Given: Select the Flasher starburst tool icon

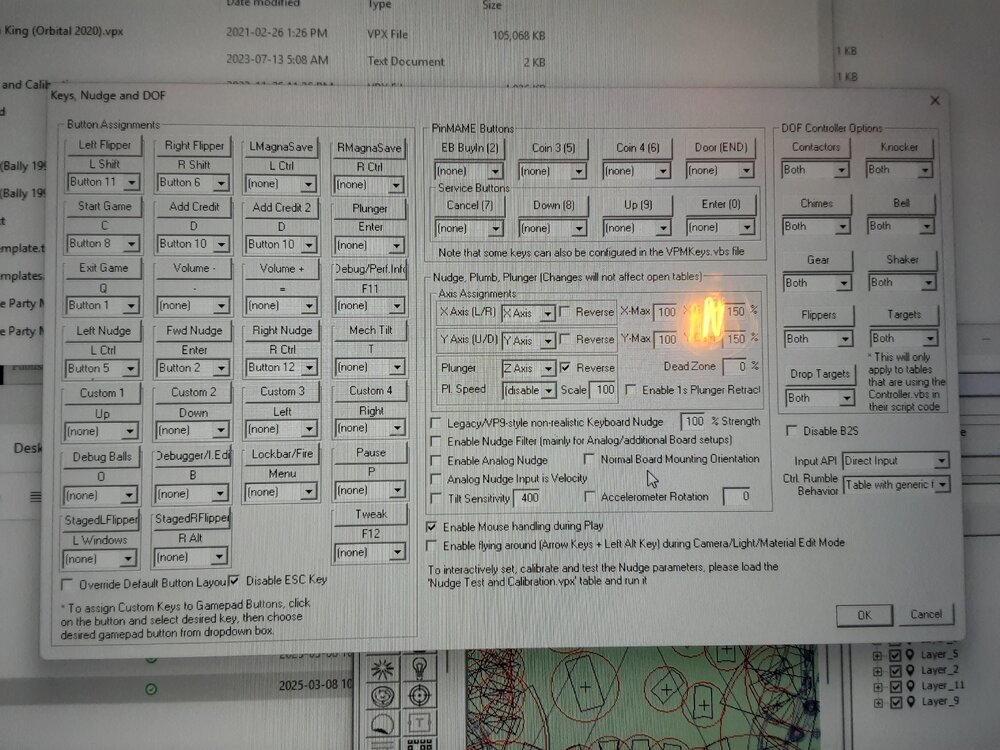Looking at the screenshot, I should coord(382,668).
